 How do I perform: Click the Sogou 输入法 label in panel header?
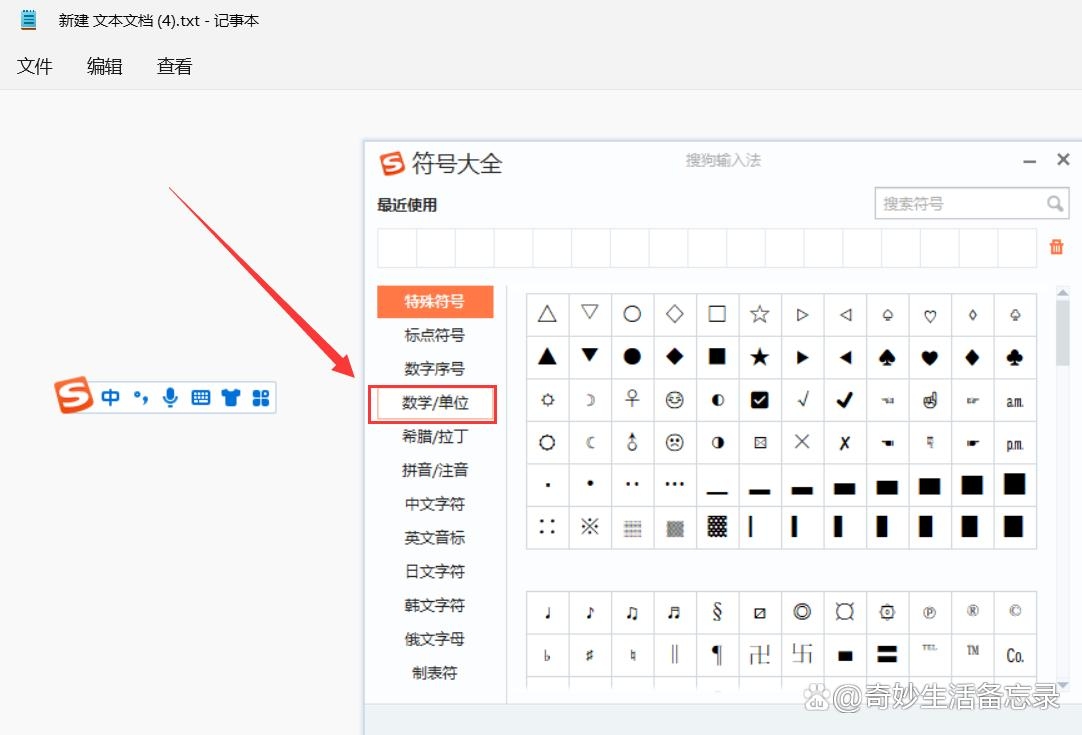[x=722, y=160]
